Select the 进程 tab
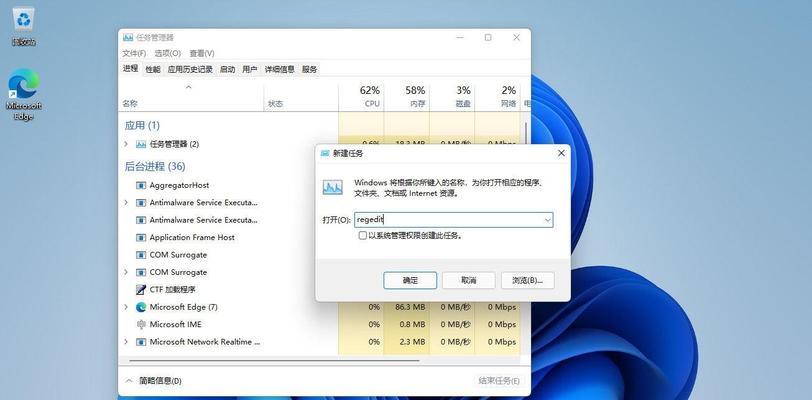This screenshot has height=400, width=812. 130,68
